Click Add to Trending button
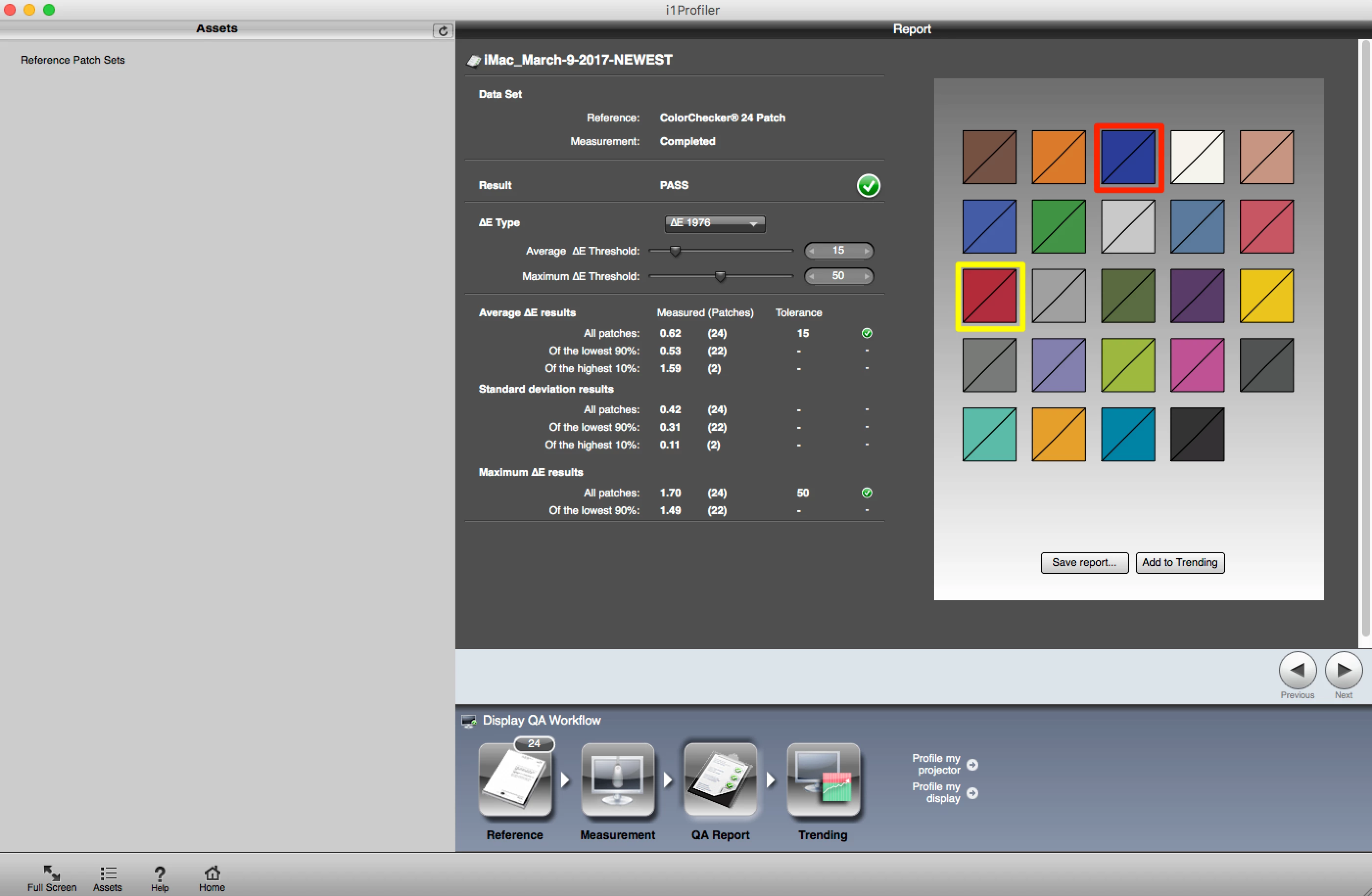 coord(1180,562)
